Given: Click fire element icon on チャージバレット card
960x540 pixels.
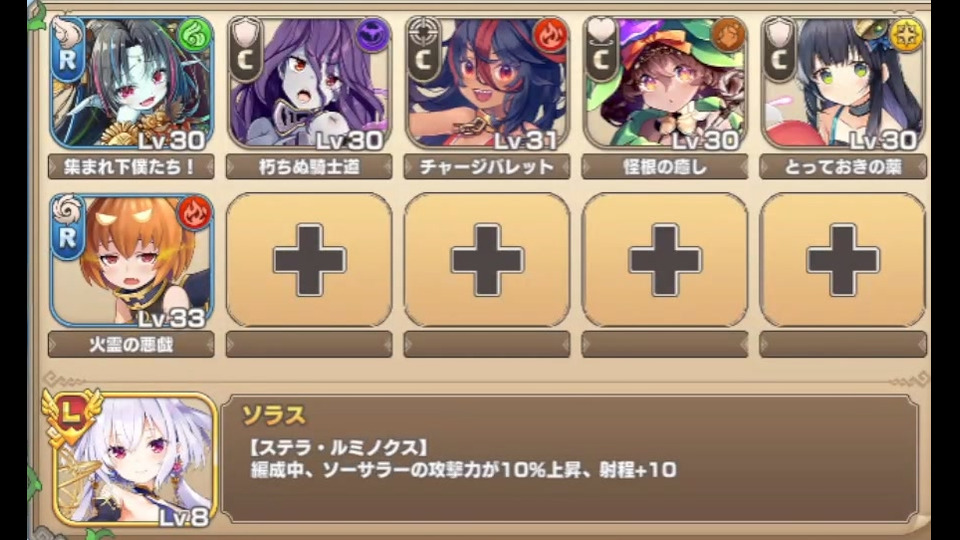Looking at the screenshot, I should (x=550, y=36).
